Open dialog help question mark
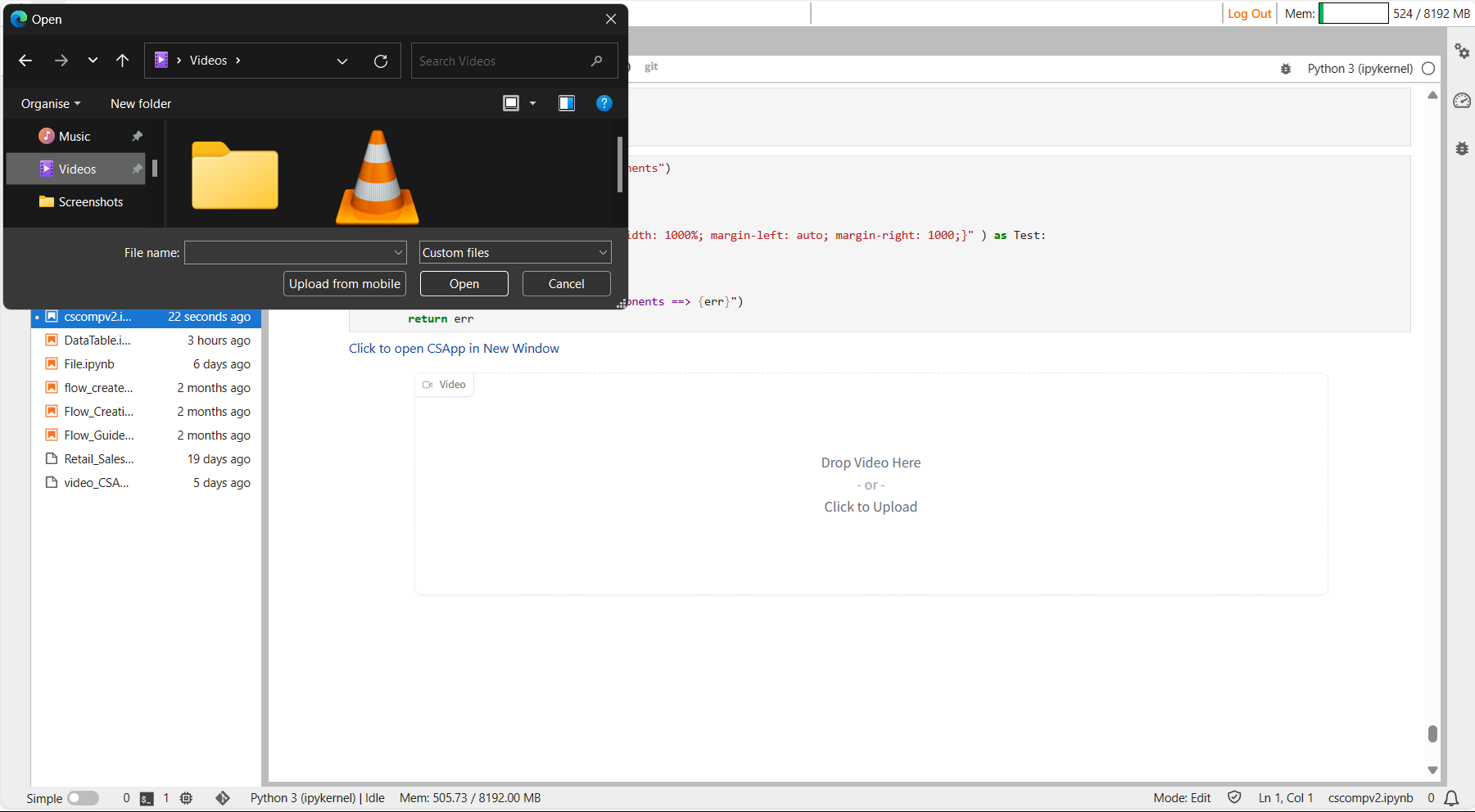The image size is (1475, 812). 604,103
